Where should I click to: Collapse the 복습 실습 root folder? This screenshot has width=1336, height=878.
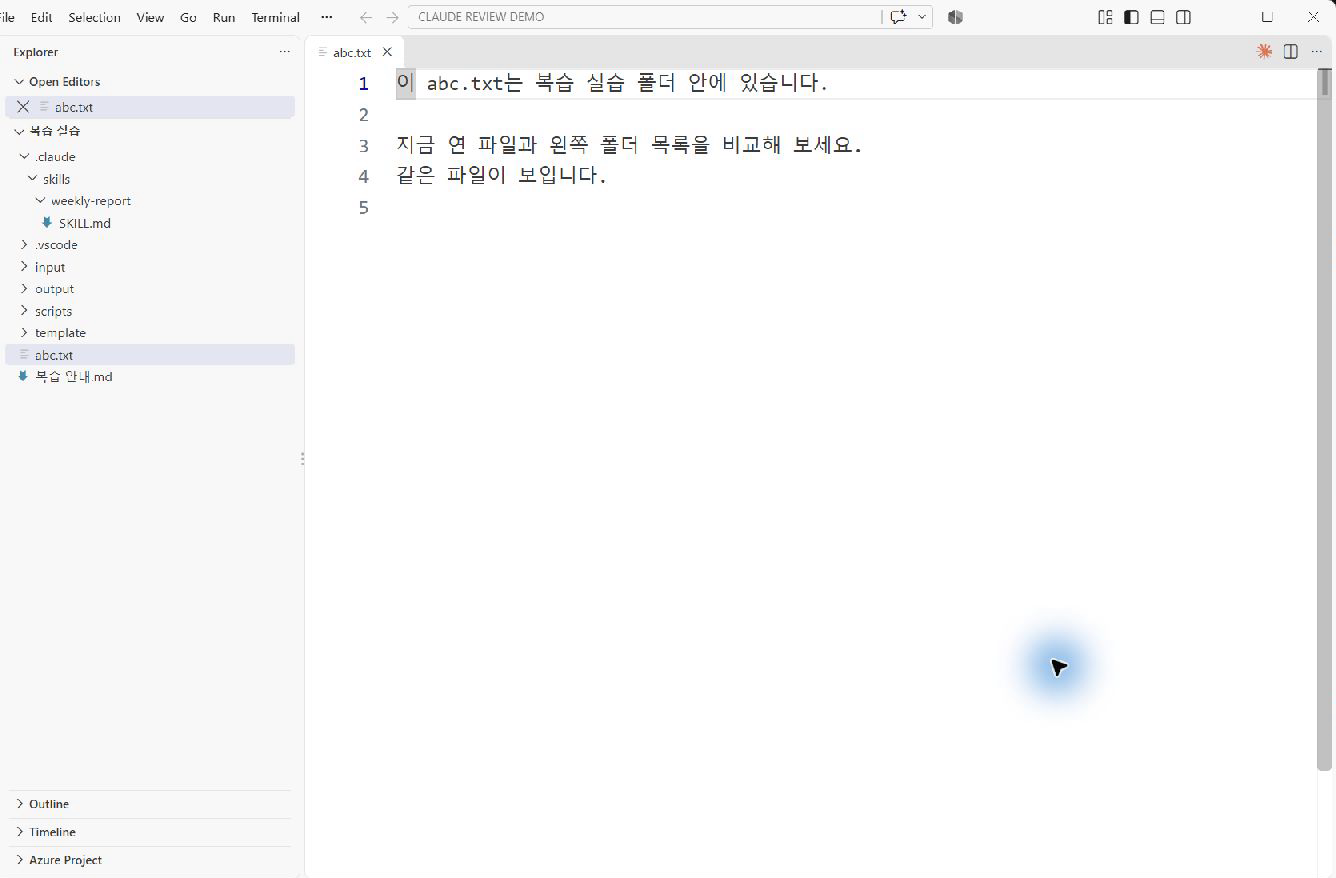pyautogui.click(x=19, y=131)
